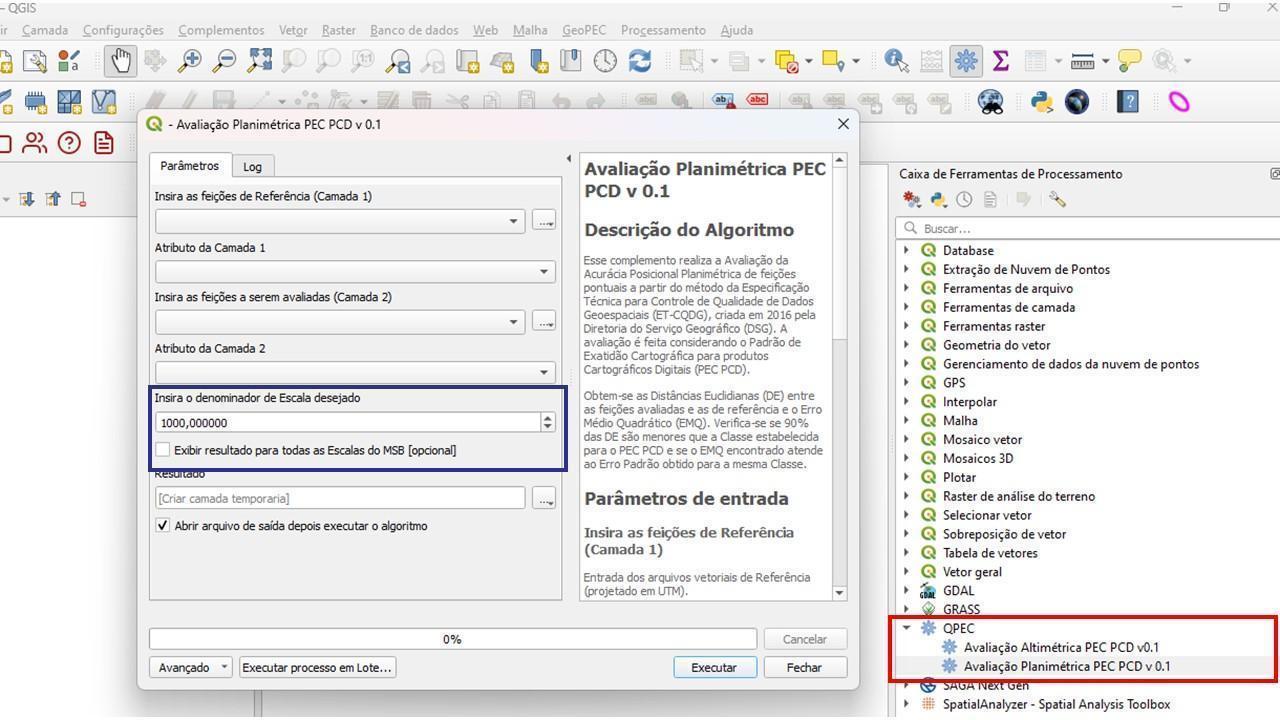Select the Pan Map hand tool
The height and width of the screenshot is (720, 1280).
click(121, 61)
